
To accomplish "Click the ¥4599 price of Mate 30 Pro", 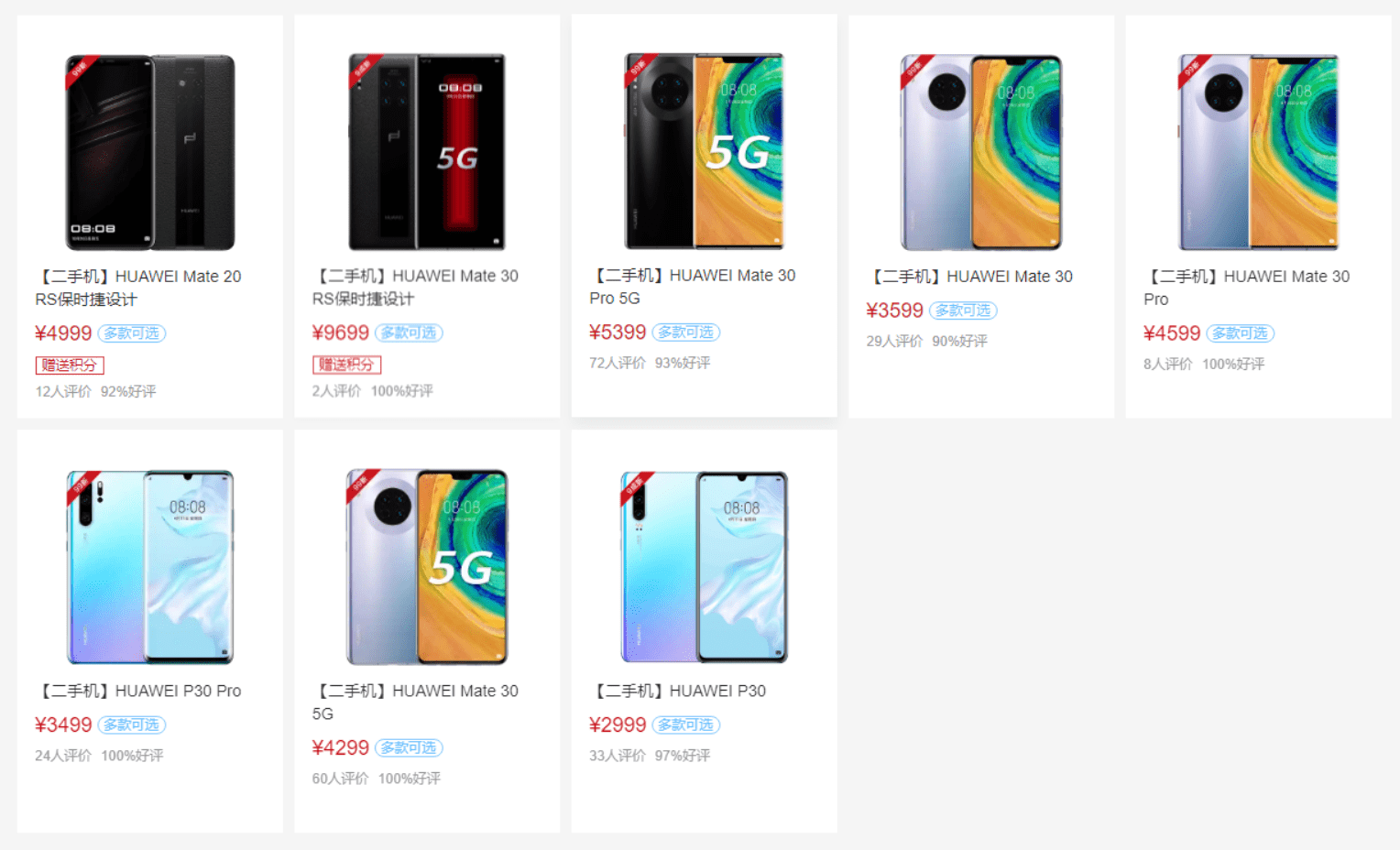I will pyautogui.click(x=1172, y=333).
